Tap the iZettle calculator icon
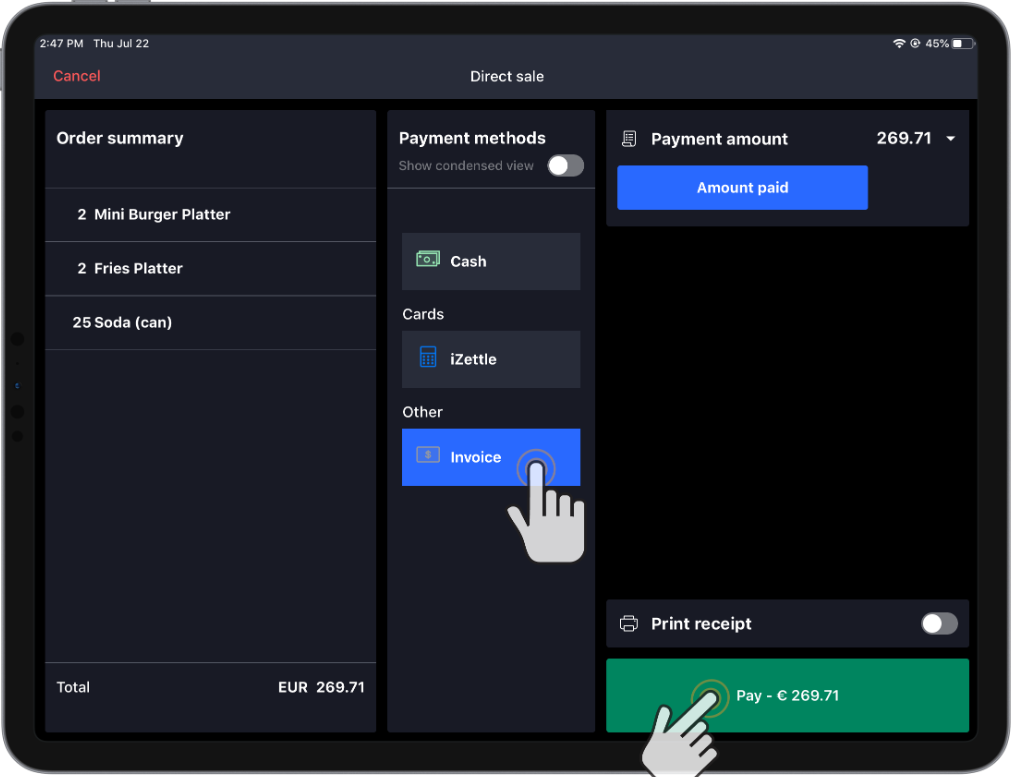Image resolution: width=1012 pixels, height=777 pixels. (x=428, y=358)
